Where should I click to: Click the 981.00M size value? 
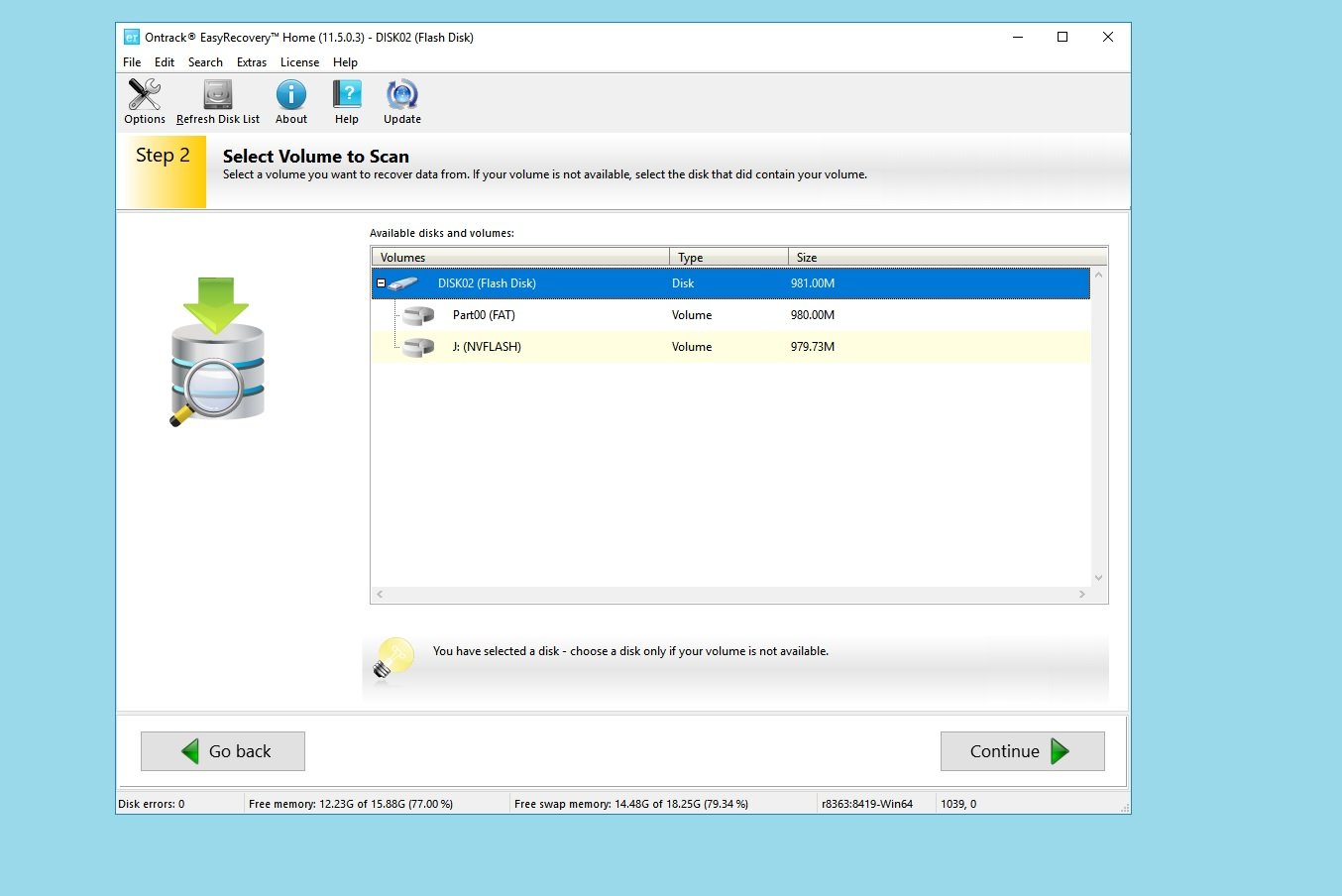pos(813,283)
